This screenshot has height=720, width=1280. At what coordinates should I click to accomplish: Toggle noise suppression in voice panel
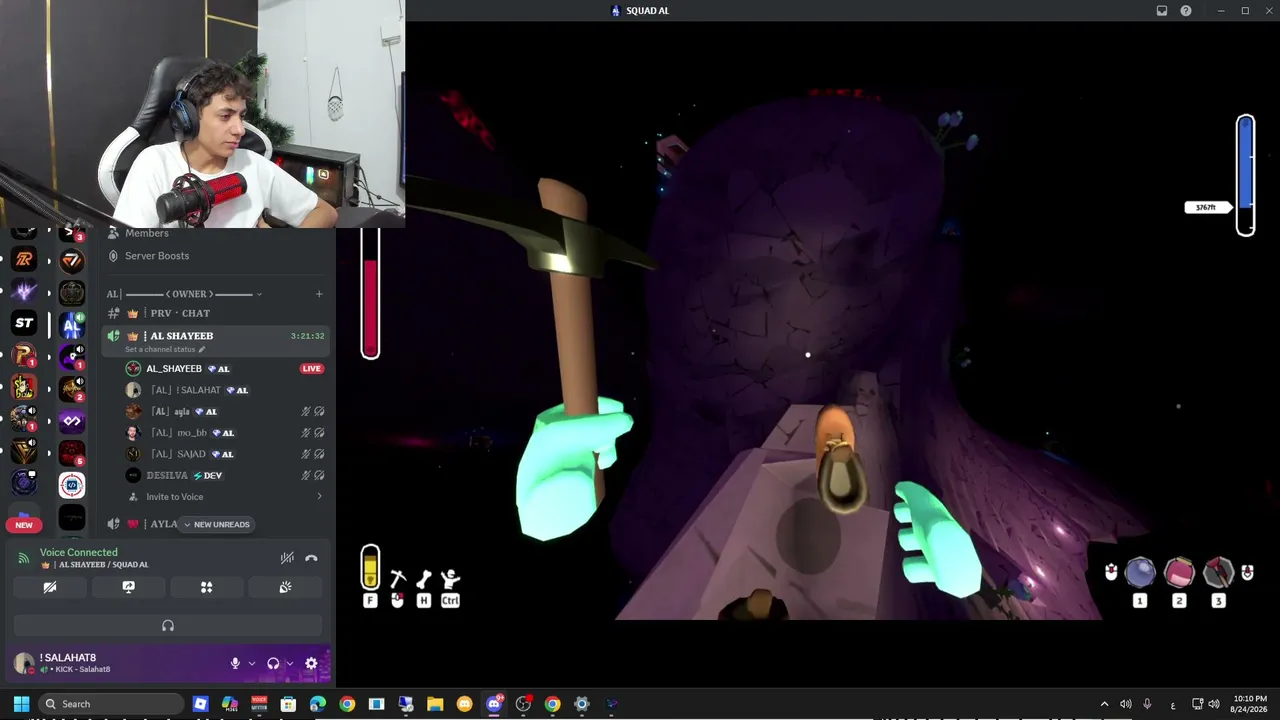point(287,558)
